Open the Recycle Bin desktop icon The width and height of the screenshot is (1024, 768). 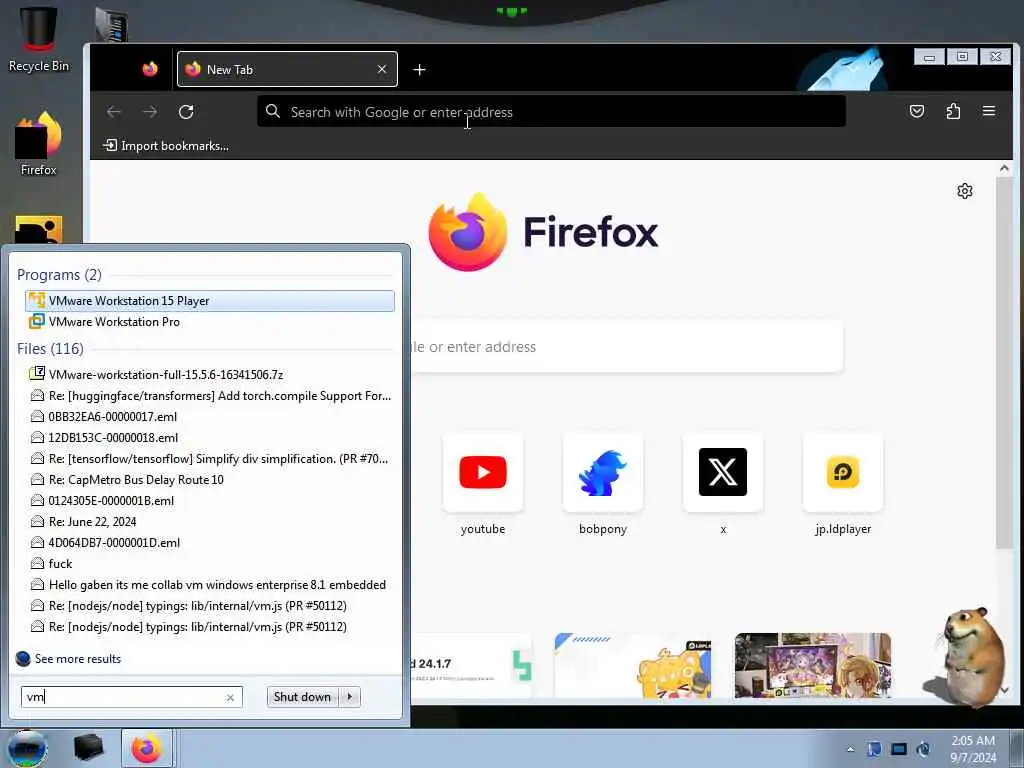[x=39, y=38]
